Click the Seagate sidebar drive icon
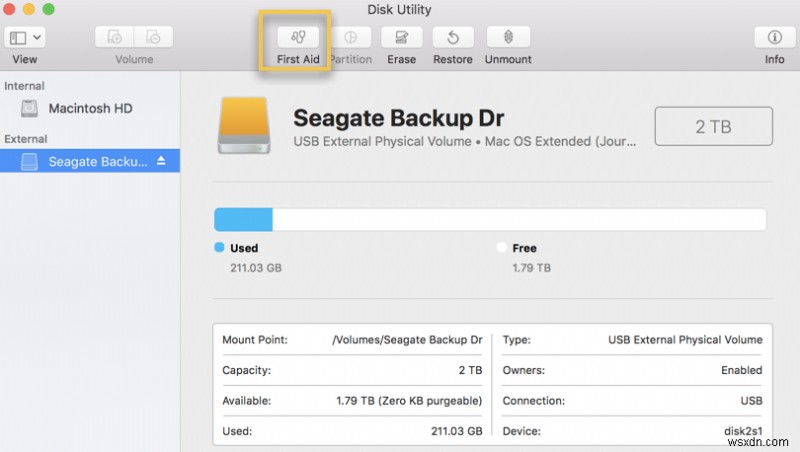Image resolution: width=800 pixels, height=452 pixels. point(29,161)
